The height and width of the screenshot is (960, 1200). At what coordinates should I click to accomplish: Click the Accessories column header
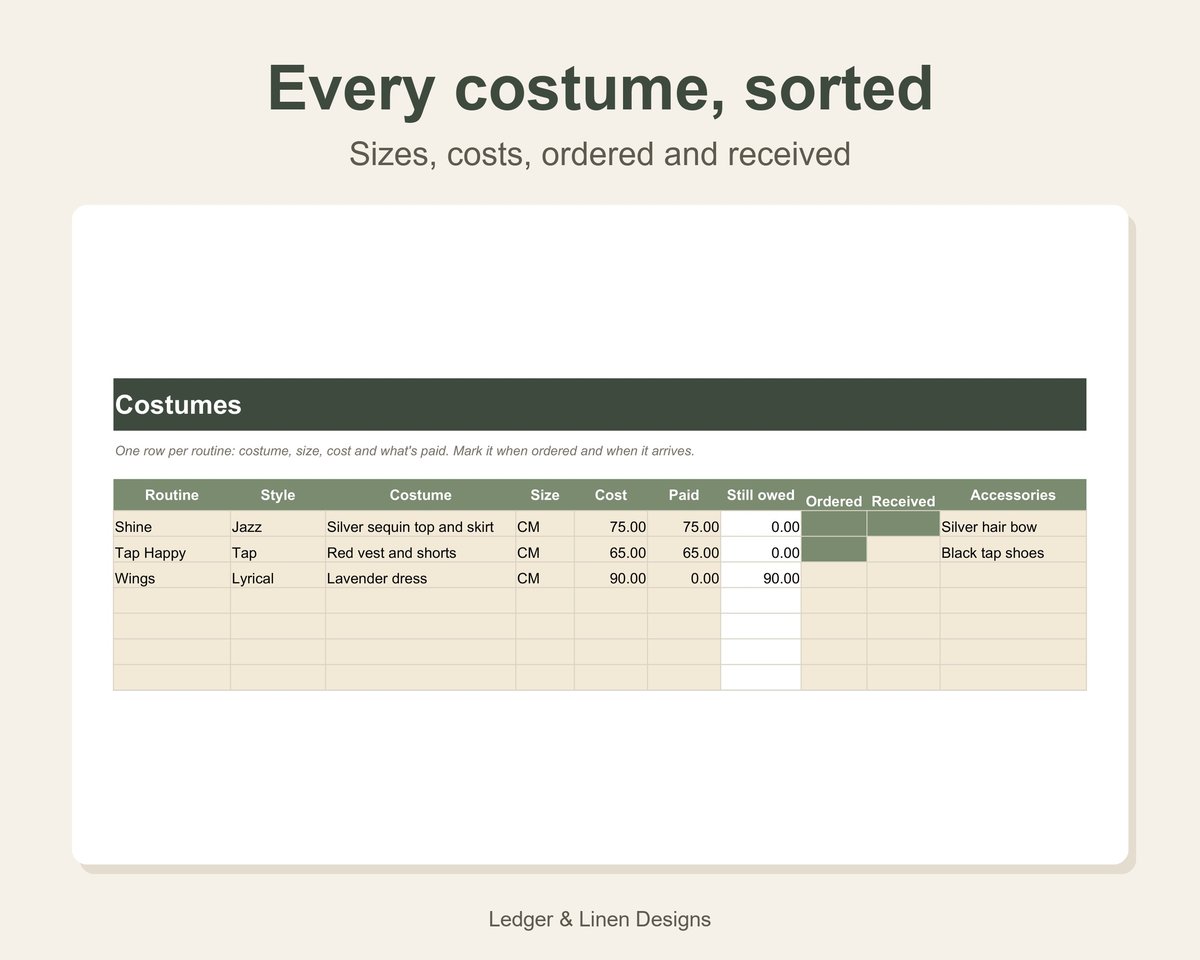pos(1013,495)
